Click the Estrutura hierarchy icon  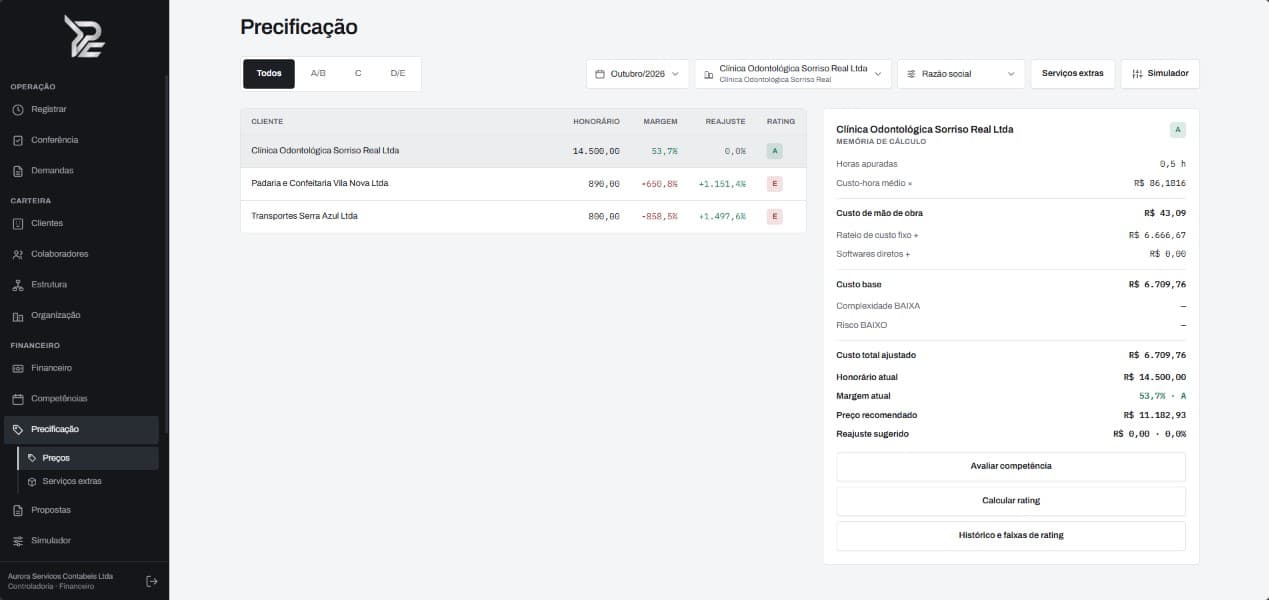[18, 285]
